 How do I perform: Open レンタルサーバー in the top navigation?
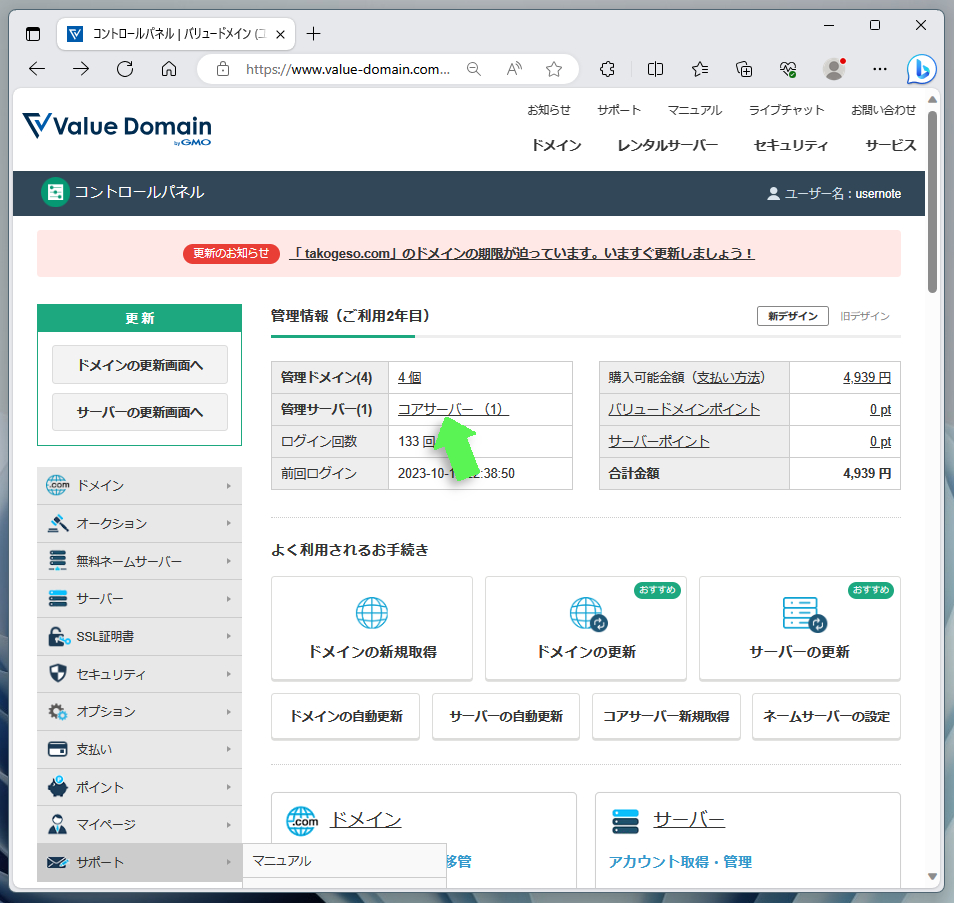tap(667, 145)
